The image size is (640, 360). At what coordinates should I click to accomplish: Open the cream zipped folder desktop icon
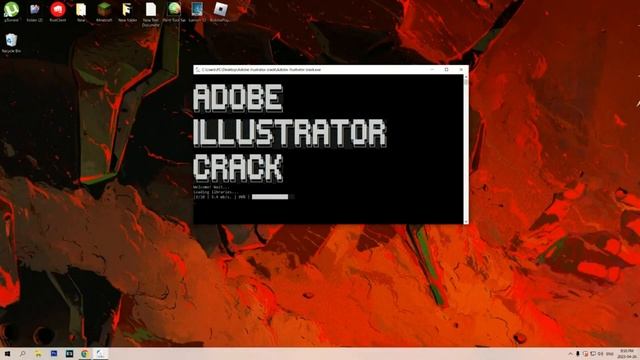click(x=81, y=11)
